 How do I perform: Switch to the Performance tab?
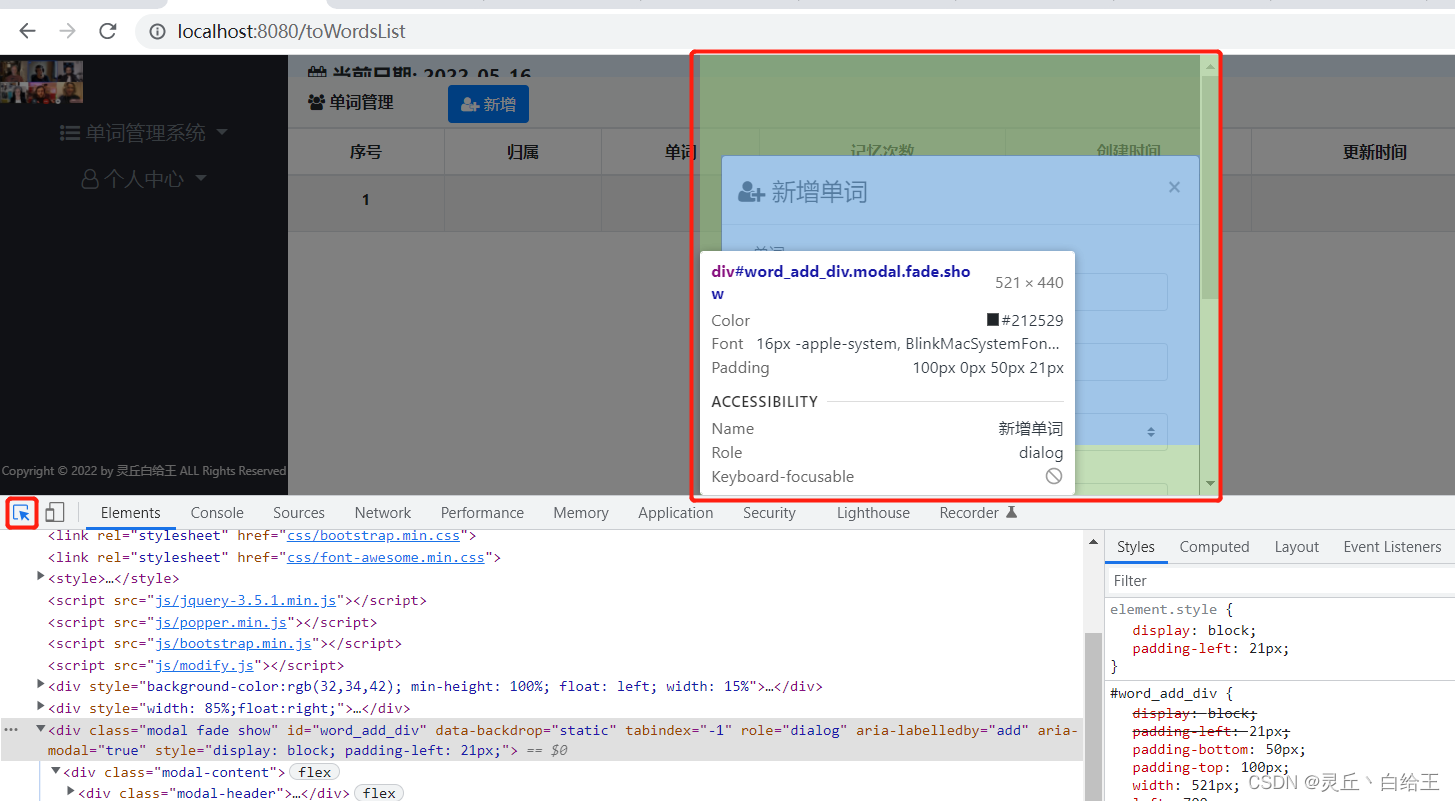click(482, 512)
